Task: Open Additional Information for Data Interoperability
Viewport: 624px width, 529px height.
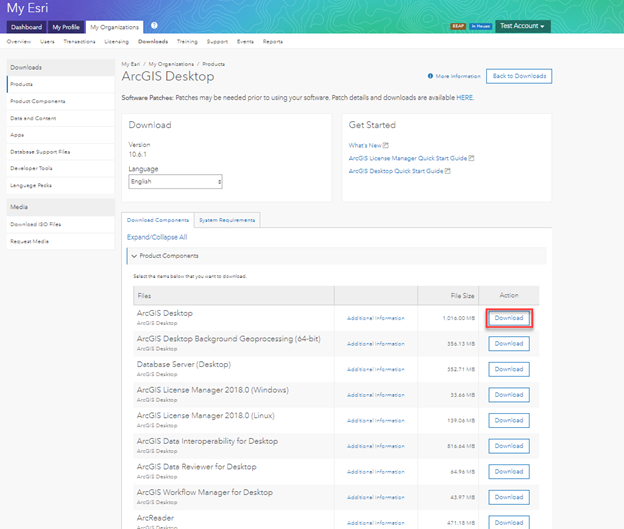Action: click(x=376, y=446)
